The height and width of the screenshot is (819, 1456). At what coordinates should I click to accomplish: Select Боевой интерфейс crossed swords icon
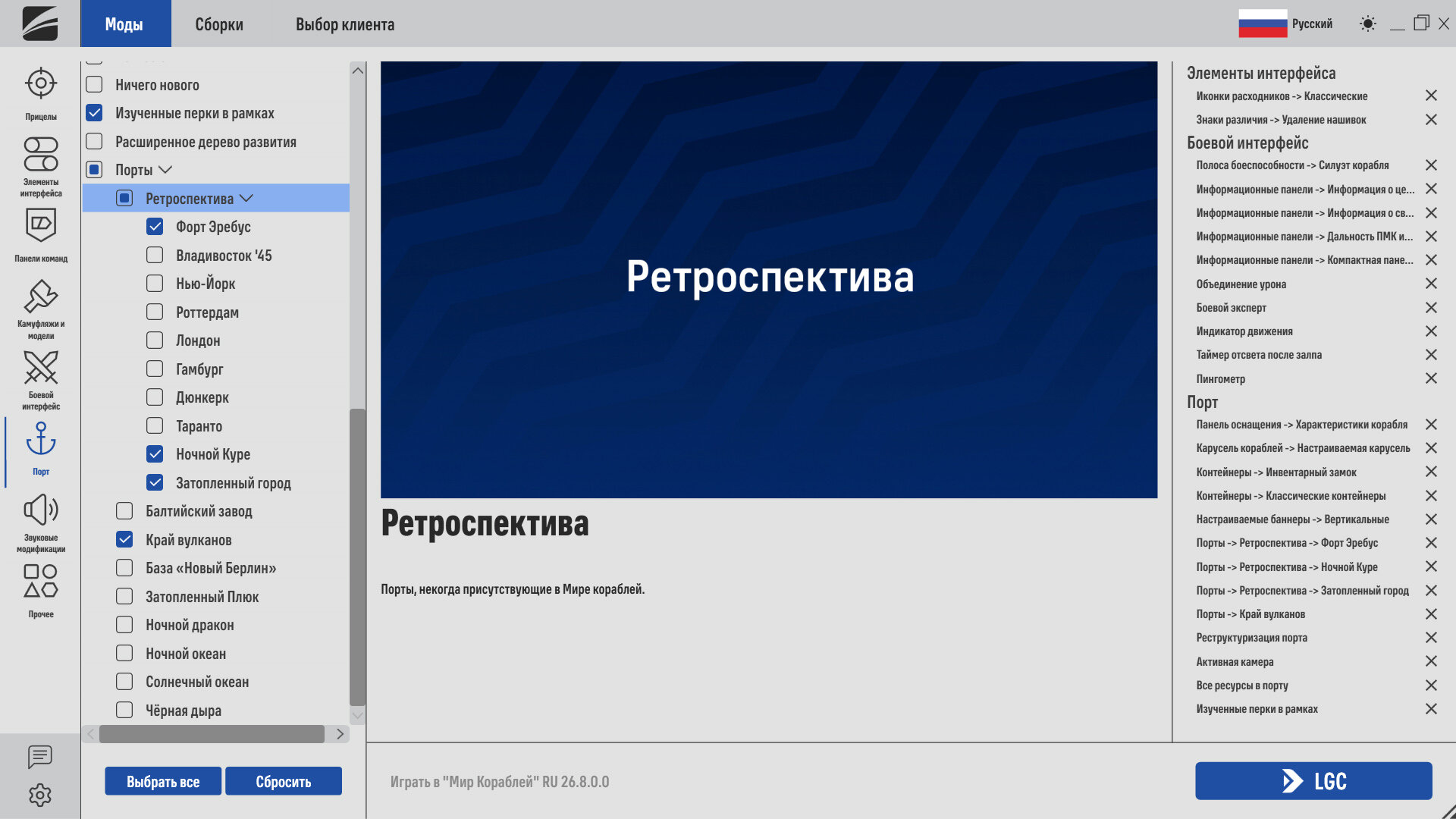(x=41, y=379)
